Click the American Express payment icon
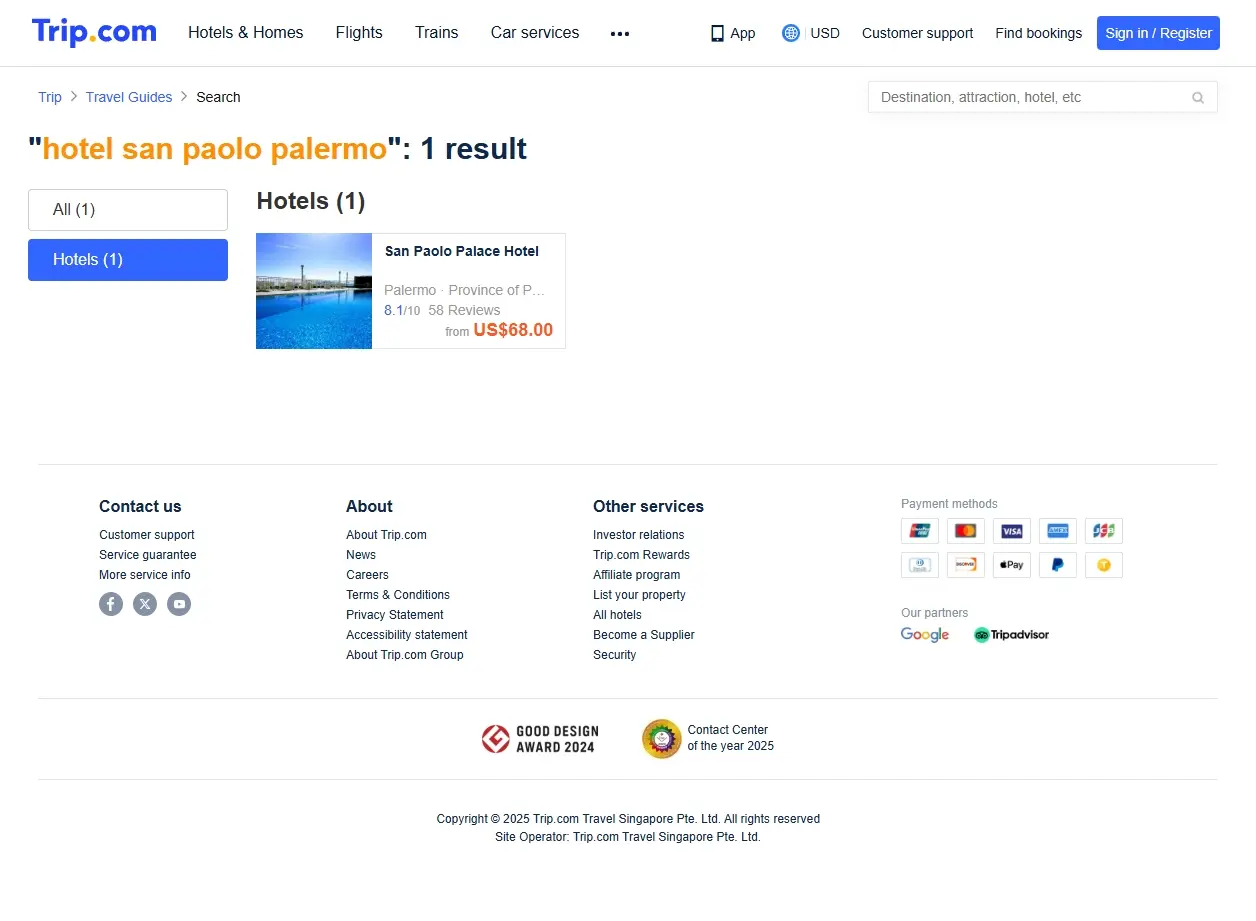 click(x=1058, y=531)
